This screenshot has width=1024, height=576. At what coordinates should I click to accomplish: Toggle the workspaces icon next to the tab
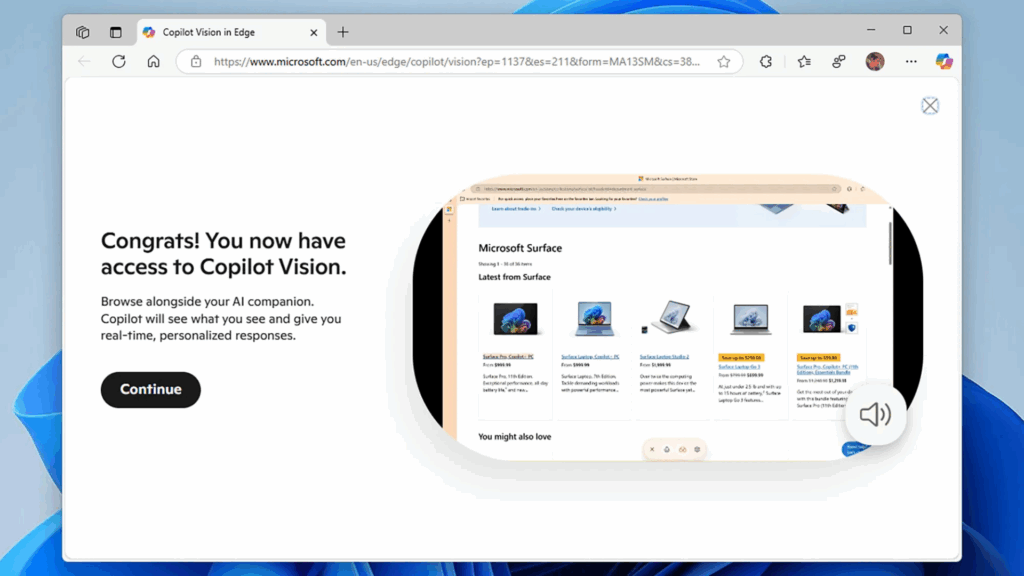[83, 31]
